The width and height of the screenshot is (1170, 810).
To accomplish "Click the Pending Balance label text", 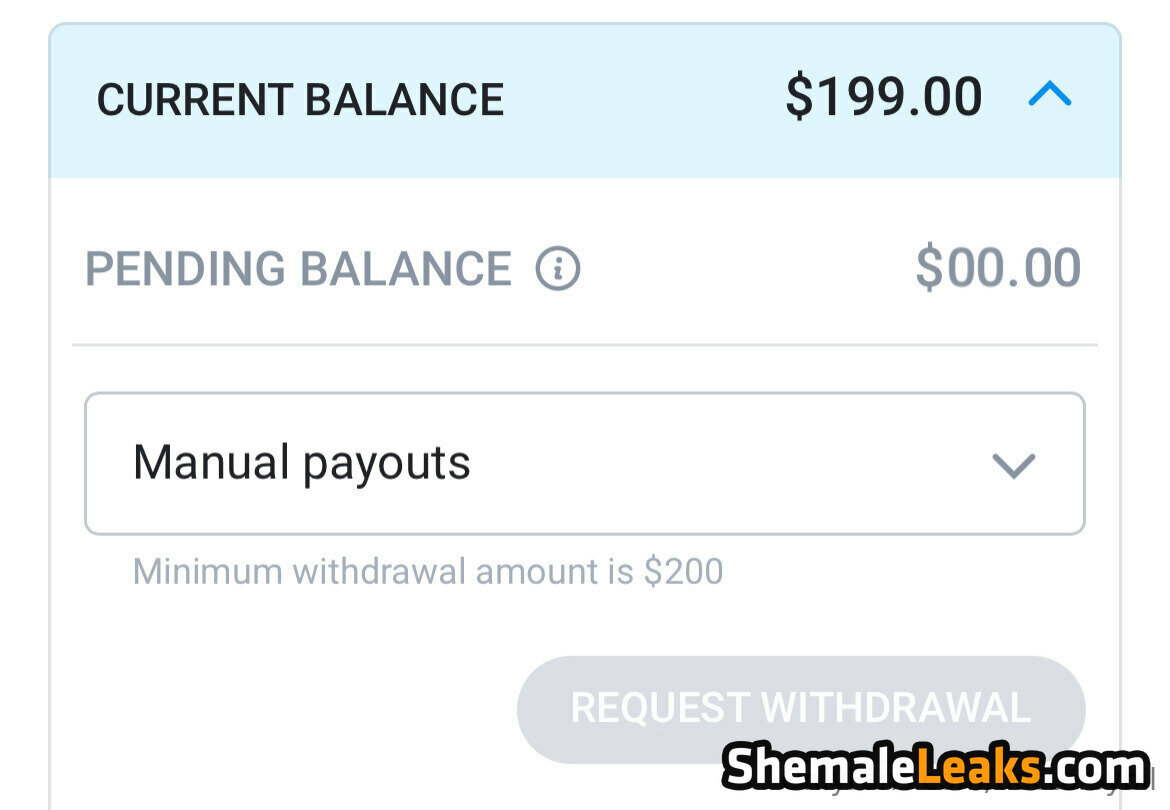I will 298,269.
